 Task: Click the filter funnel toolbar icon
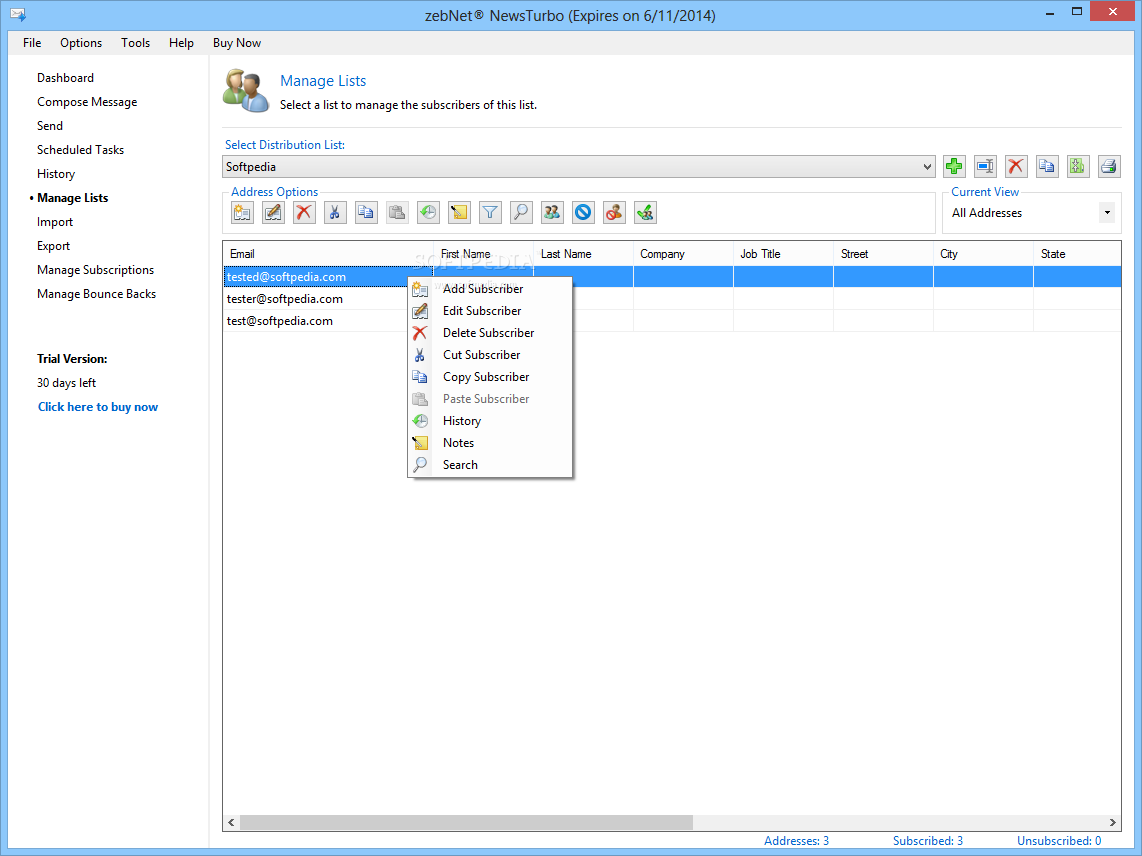pos(490,213)
